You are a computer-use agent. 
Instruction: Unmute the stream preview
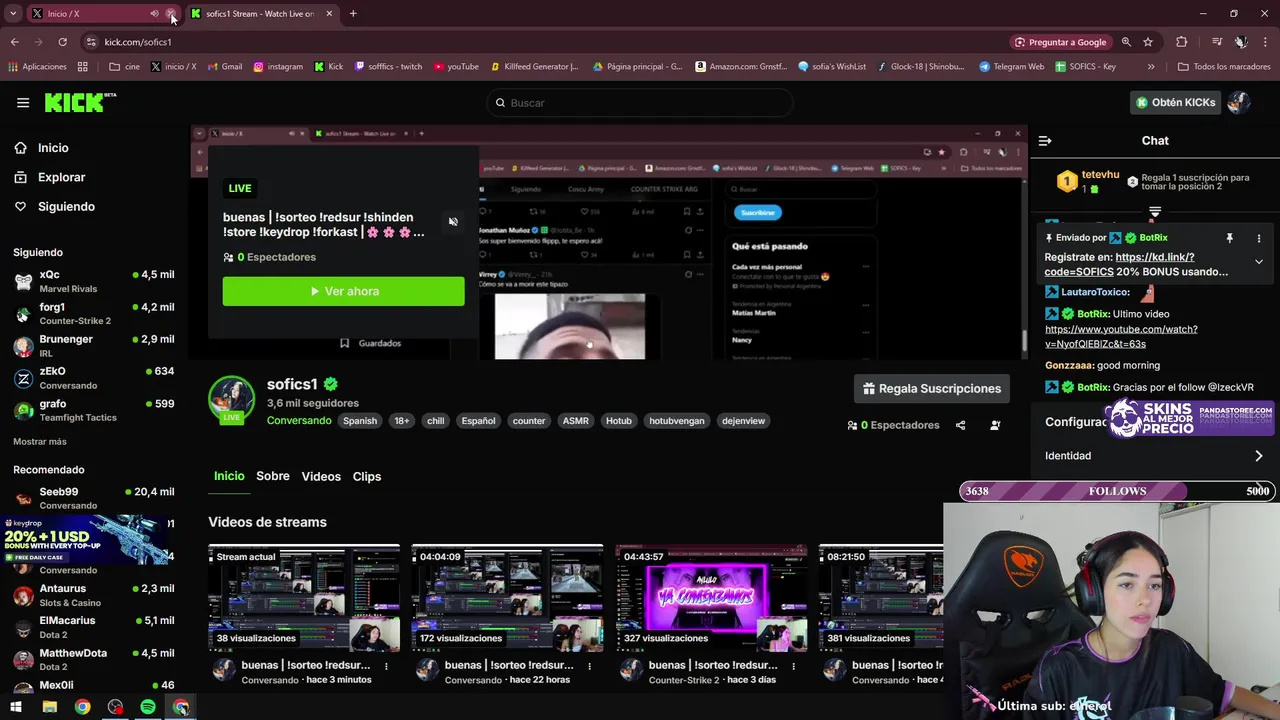coord(453,222)
